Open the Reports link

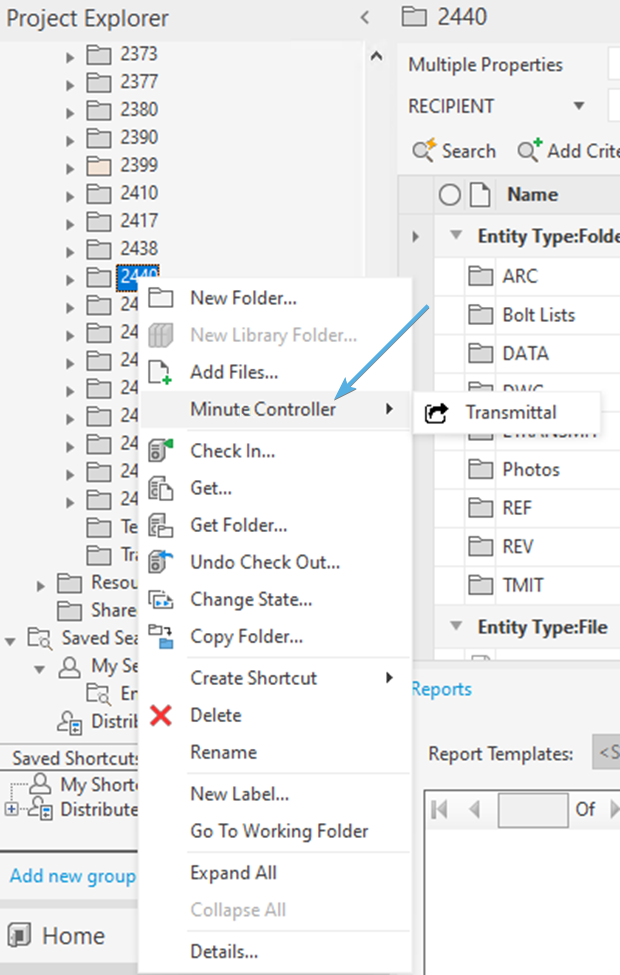tap(441, 689)
